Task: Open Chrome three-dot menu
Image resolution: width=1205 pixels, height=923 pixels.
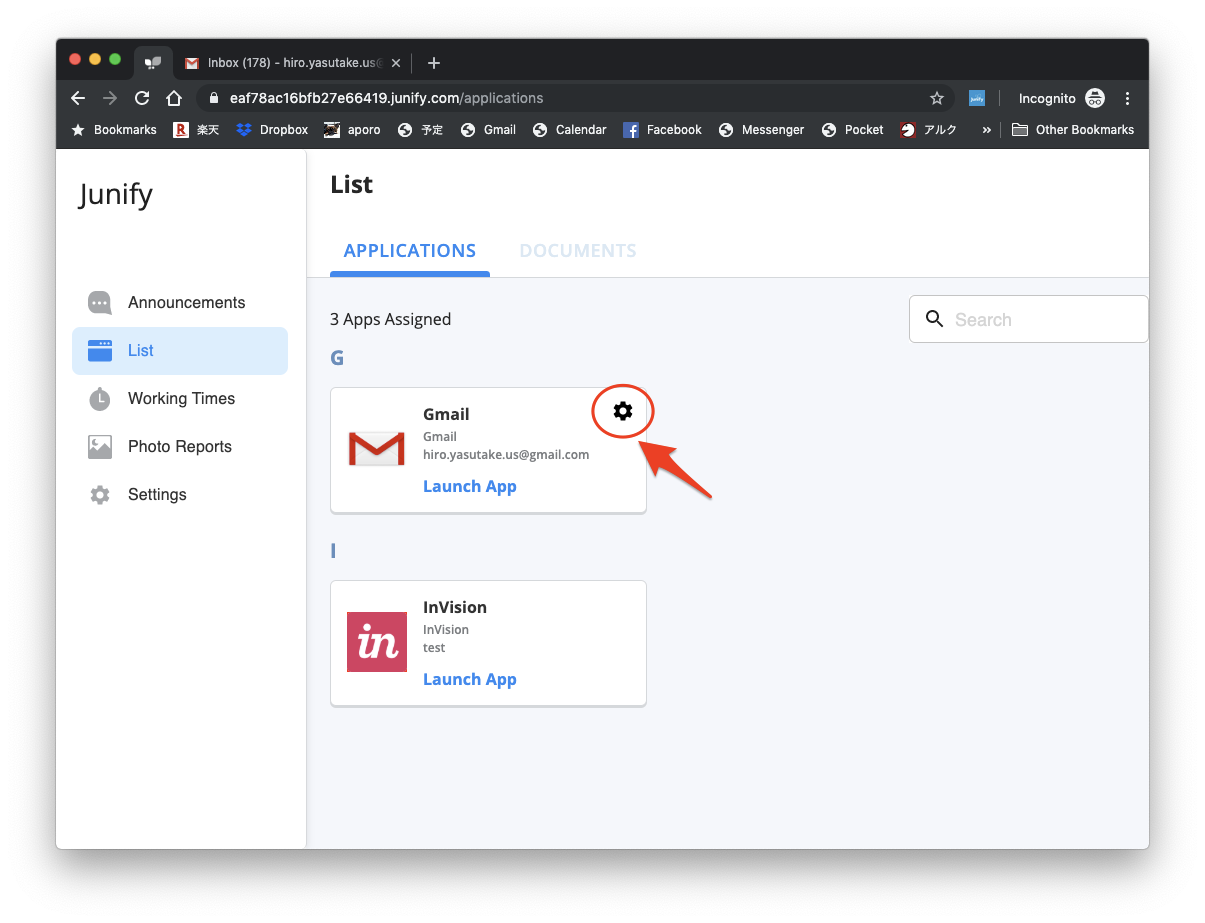Action: 1128,98
